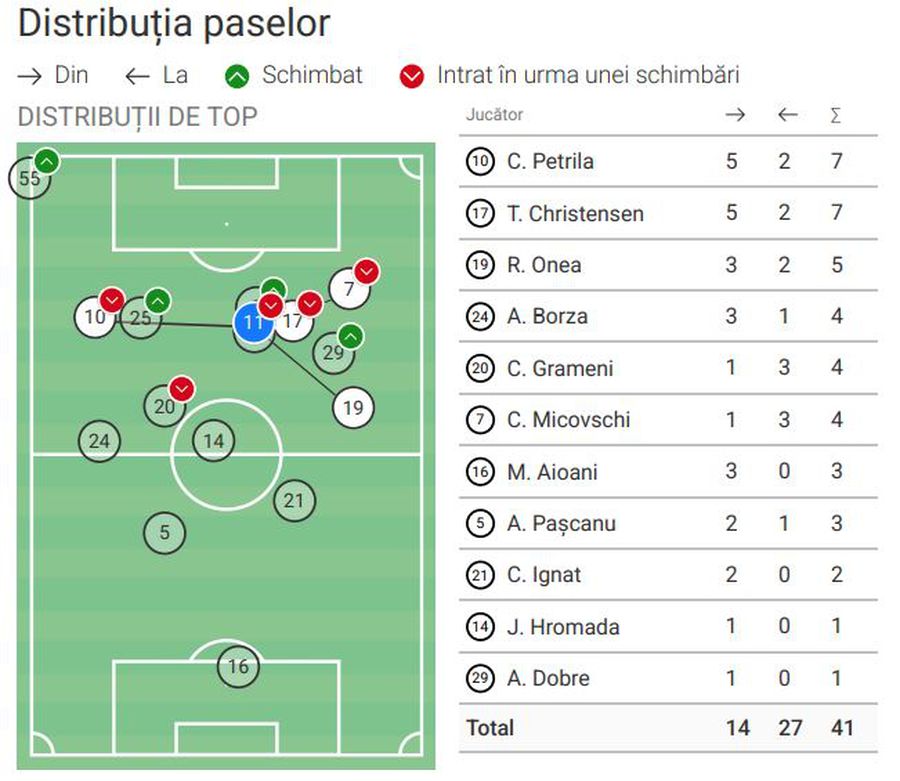Open T. Christensen player row
The width and height of the screenshot is (900, 781).
tap(667, 213)
